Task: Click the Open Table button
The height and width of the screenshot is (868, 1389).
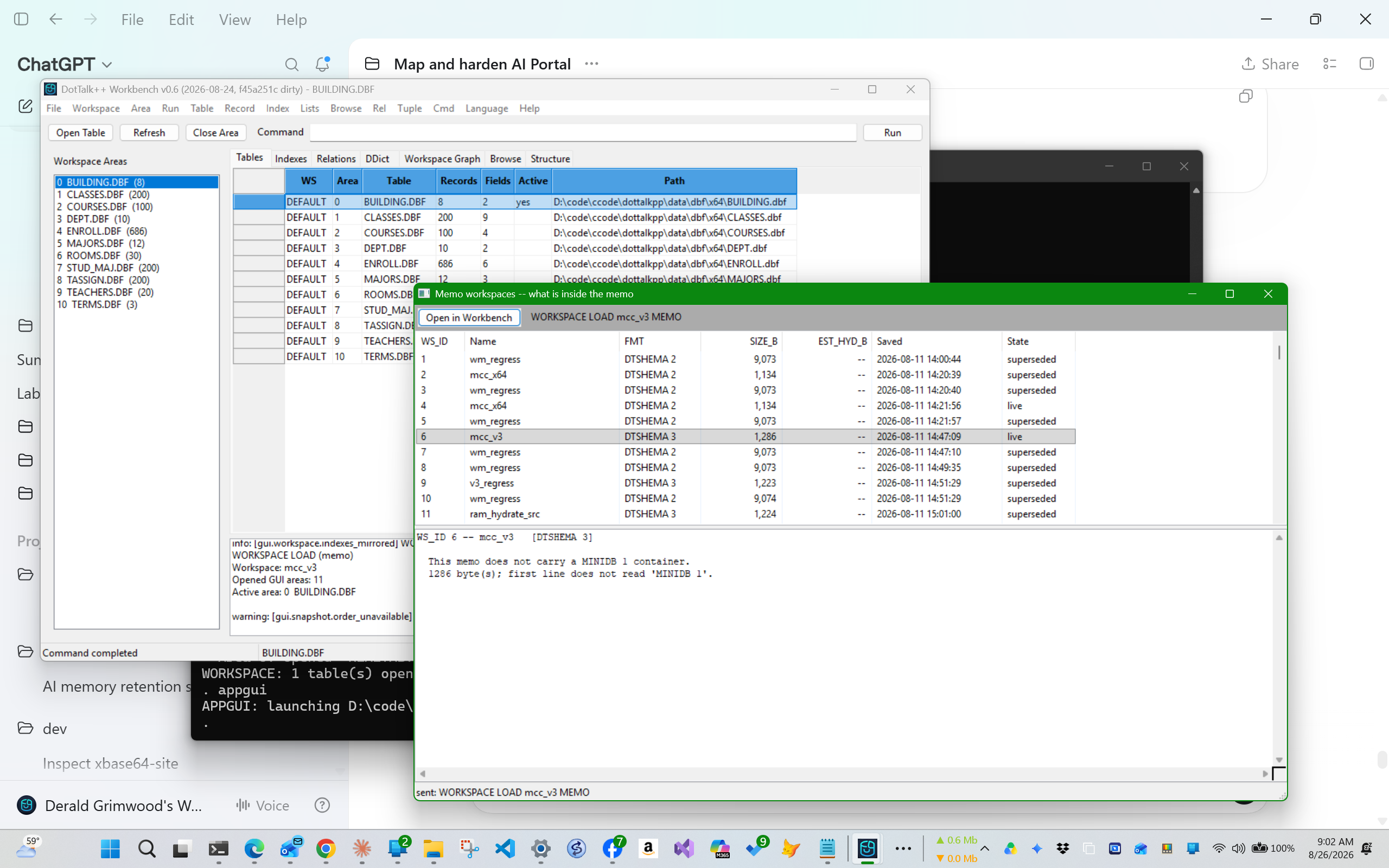Action: point(80,132)
